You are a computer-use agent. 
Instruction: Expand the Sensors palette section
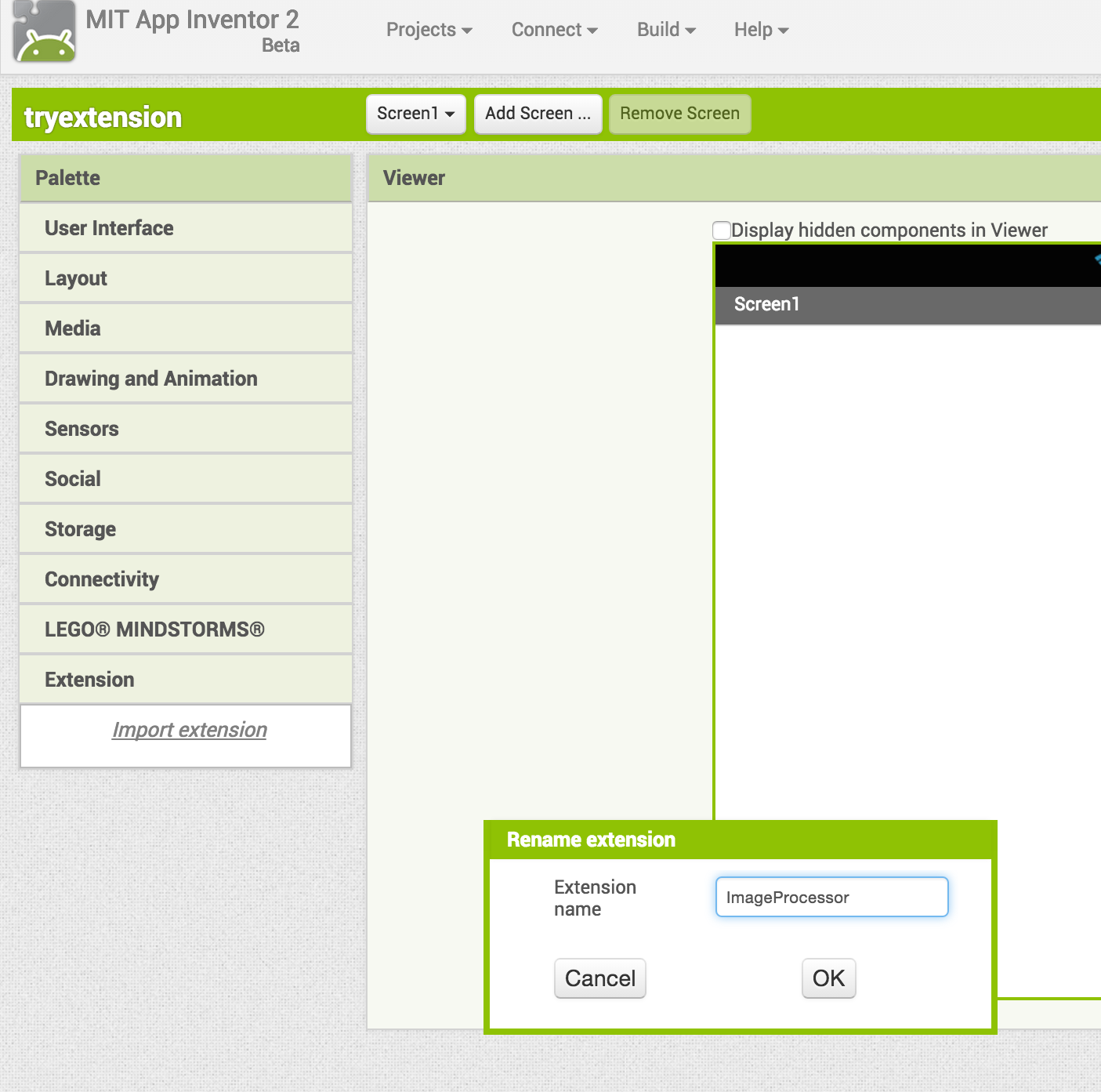tap(186, 429)
